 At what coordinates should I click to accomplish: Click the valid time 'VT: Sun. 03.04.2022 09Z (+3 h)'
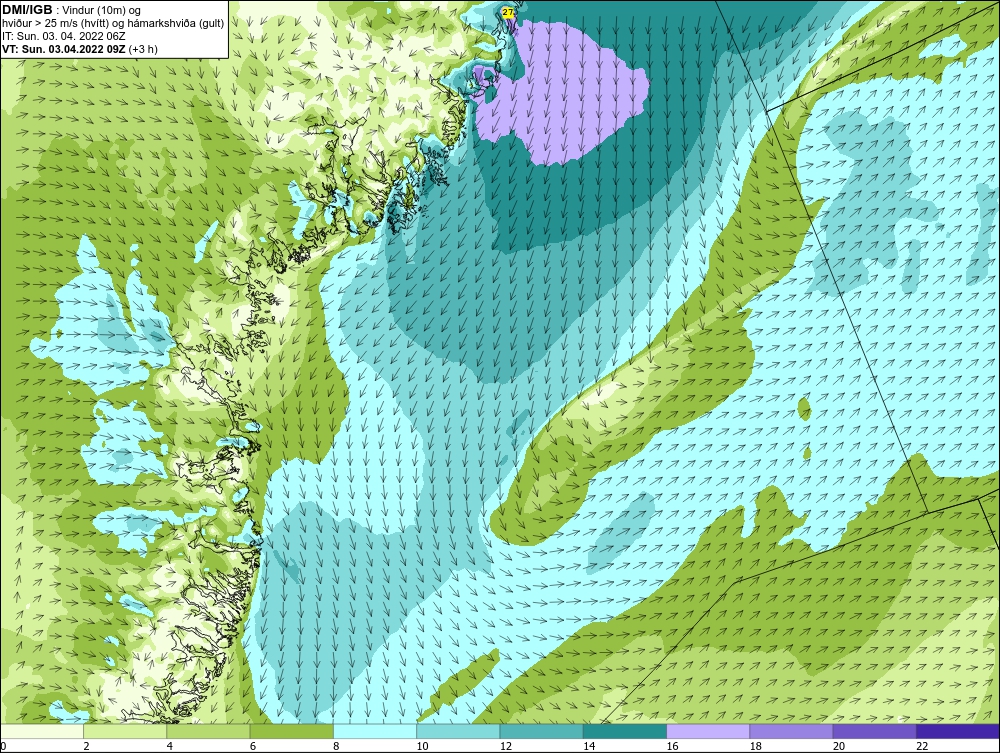[x=80, y=49]
